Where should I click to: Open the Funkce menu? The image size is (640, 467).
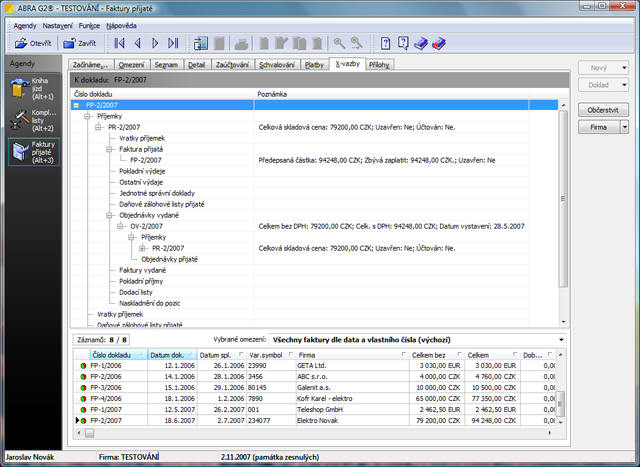[x=89, y=26]
